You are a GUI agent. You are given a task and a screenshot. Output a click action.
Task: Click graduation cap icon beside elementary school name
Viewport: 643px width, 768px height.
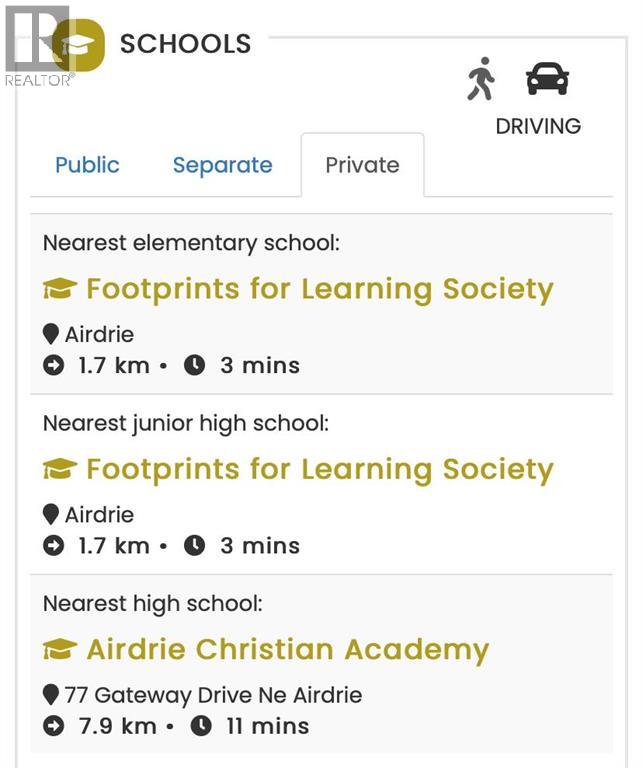[60, 290]
